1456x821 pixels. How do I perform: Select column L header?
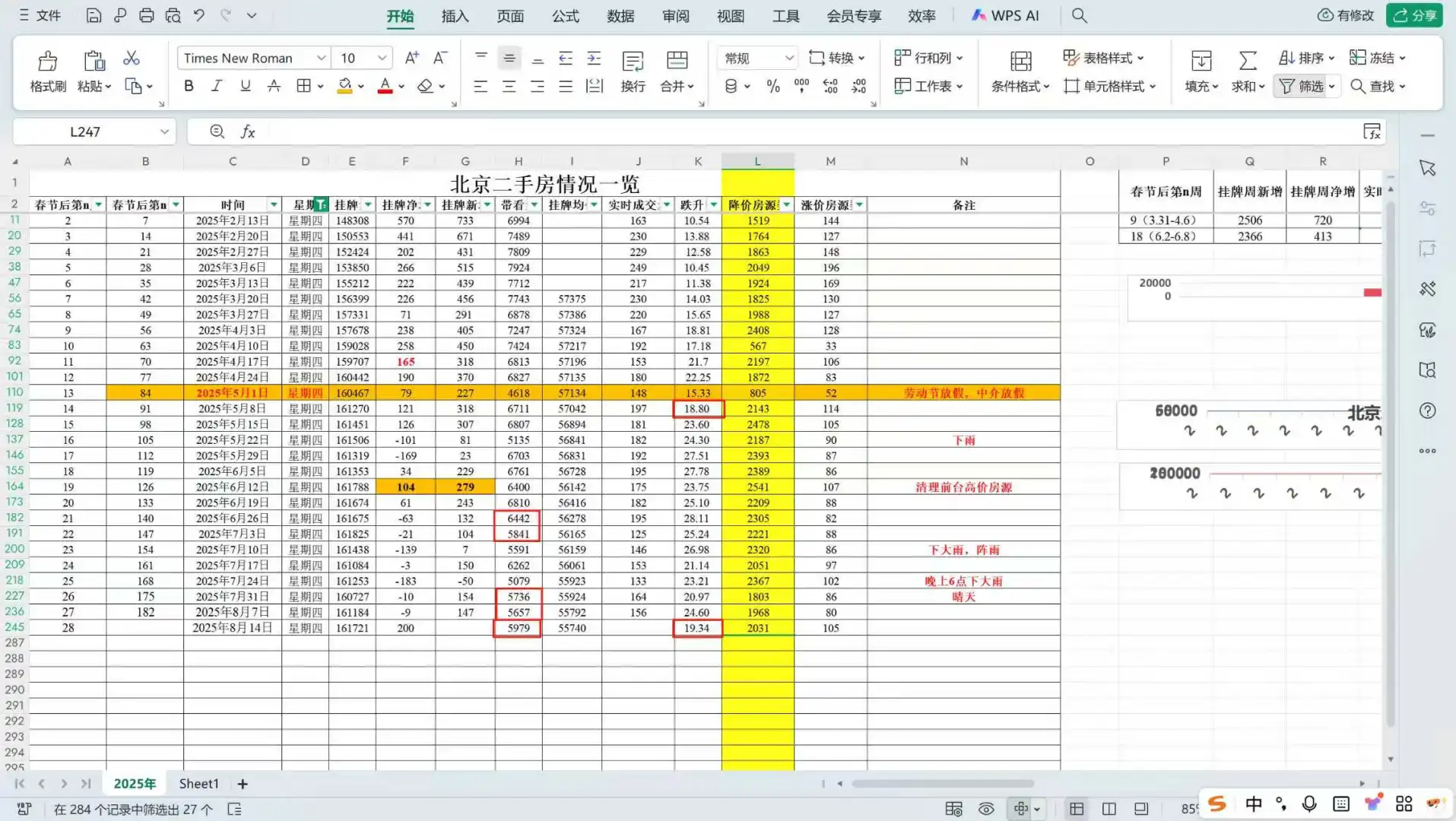[757, 161]
